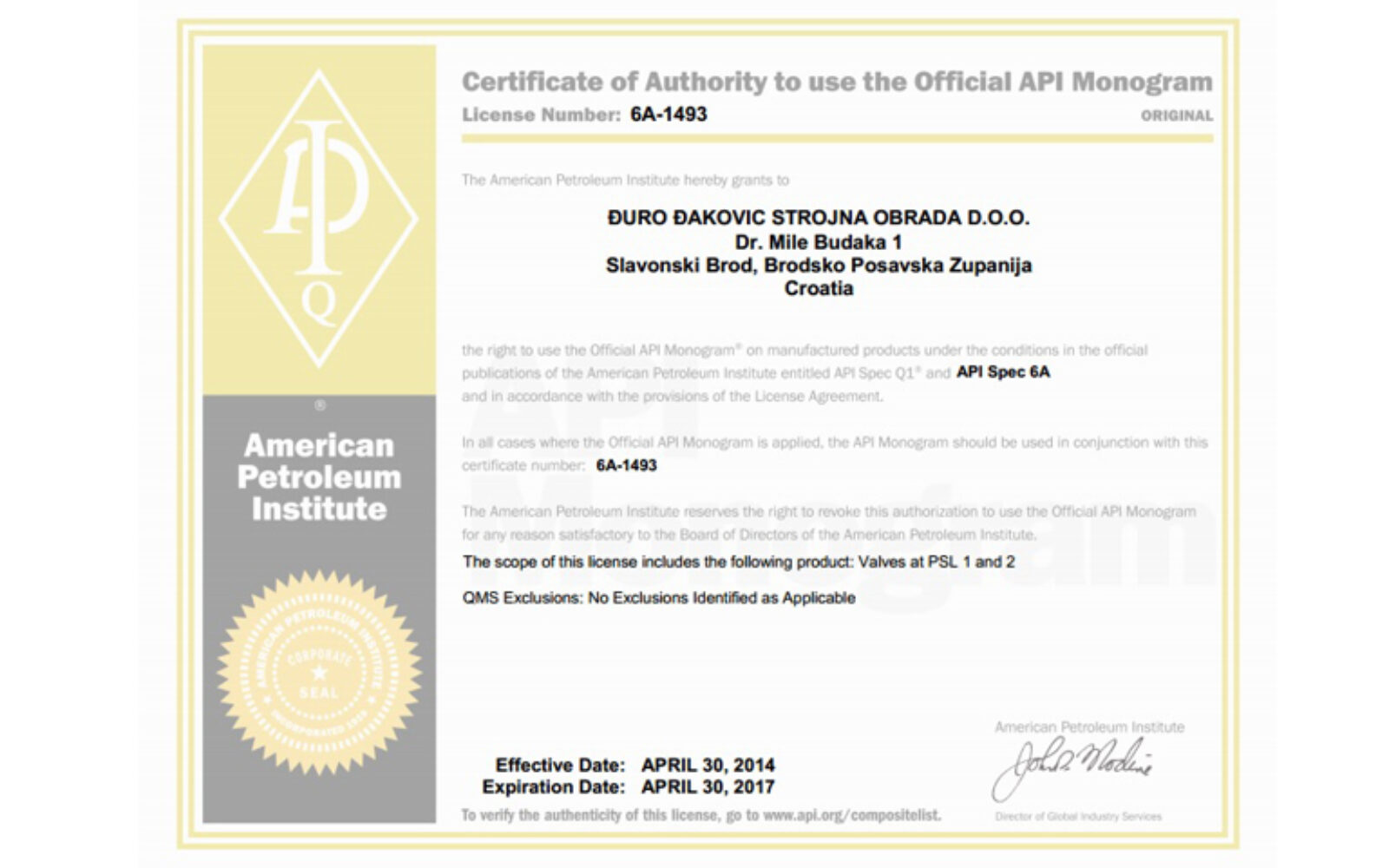1389x868 pixels.
Task: Click the certificate title heading text
Action: [x=836, y=82]
